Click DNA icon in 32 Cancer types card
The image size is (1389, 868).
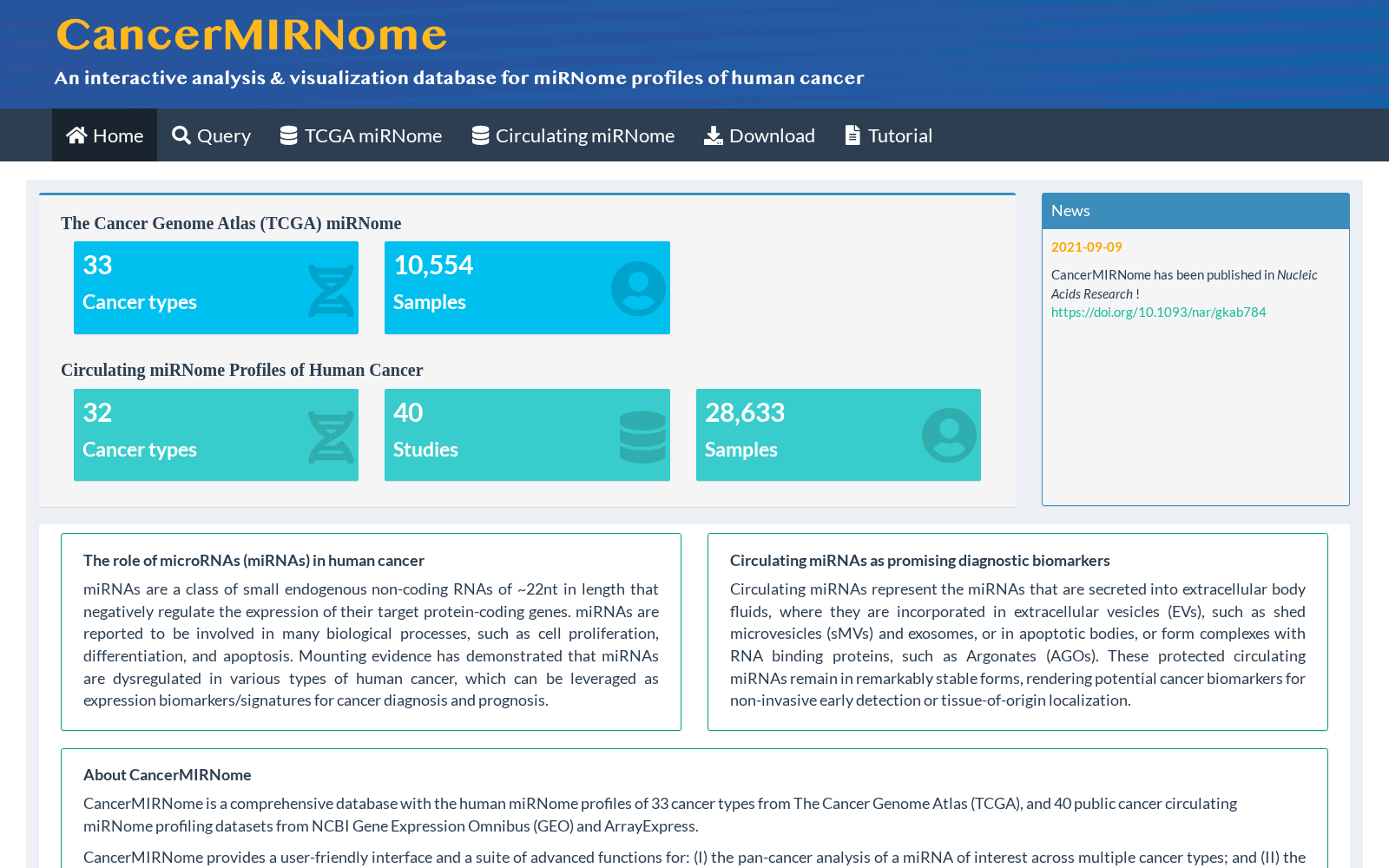(x=331, y=437)
